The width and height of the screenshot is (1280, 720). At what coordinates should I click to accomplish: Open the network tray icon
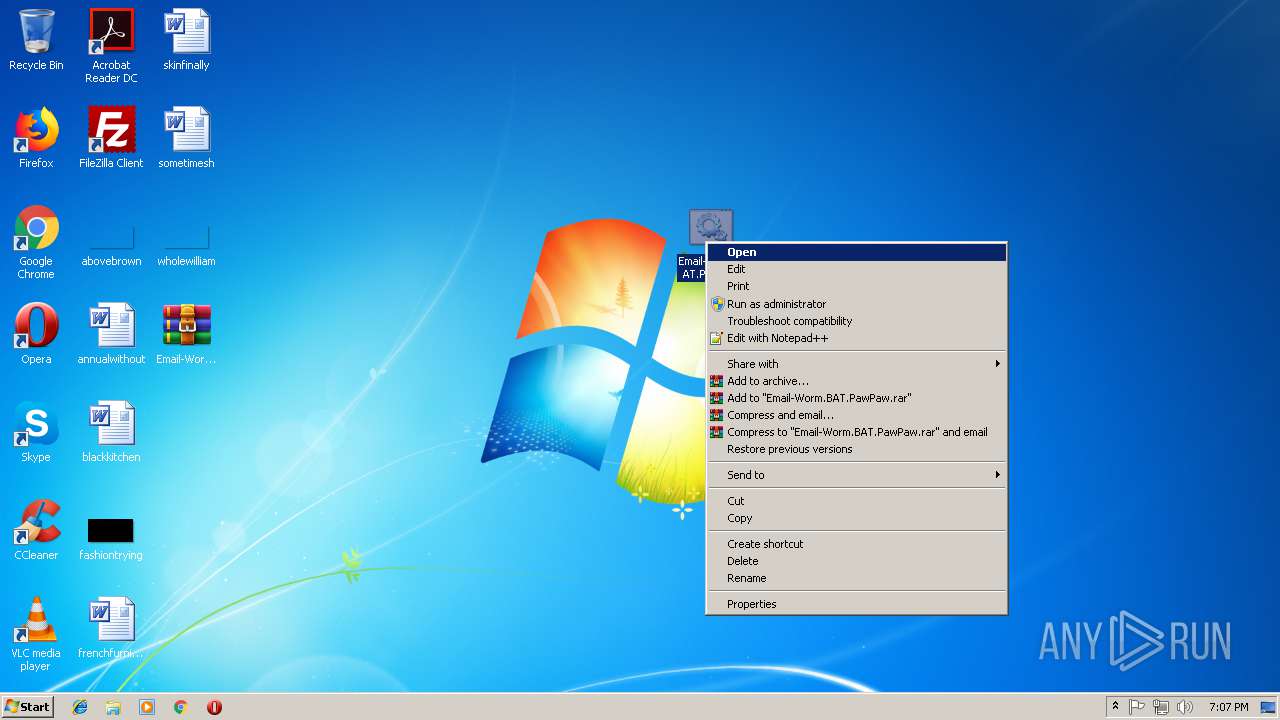(x=1161, y=707)
